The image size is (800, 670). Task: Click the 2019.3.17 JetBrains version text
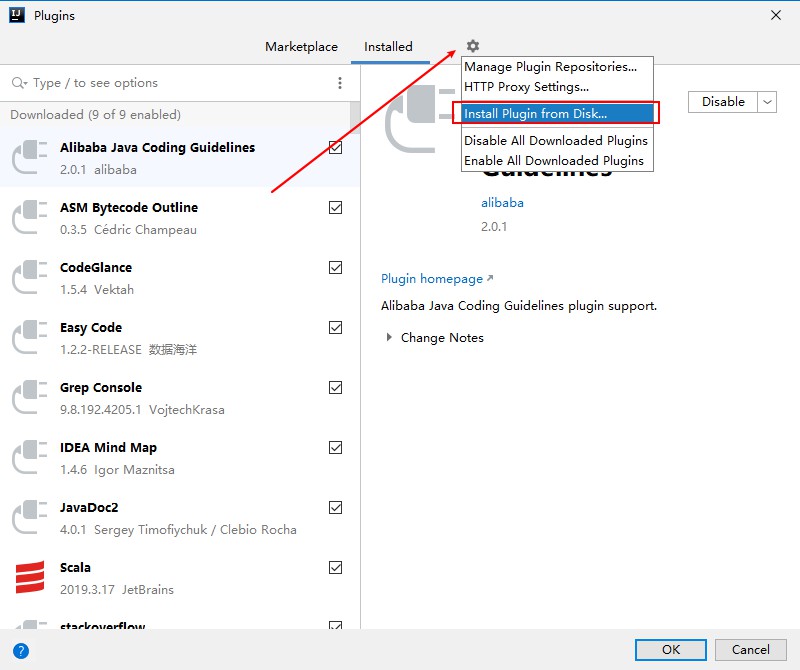117,590
